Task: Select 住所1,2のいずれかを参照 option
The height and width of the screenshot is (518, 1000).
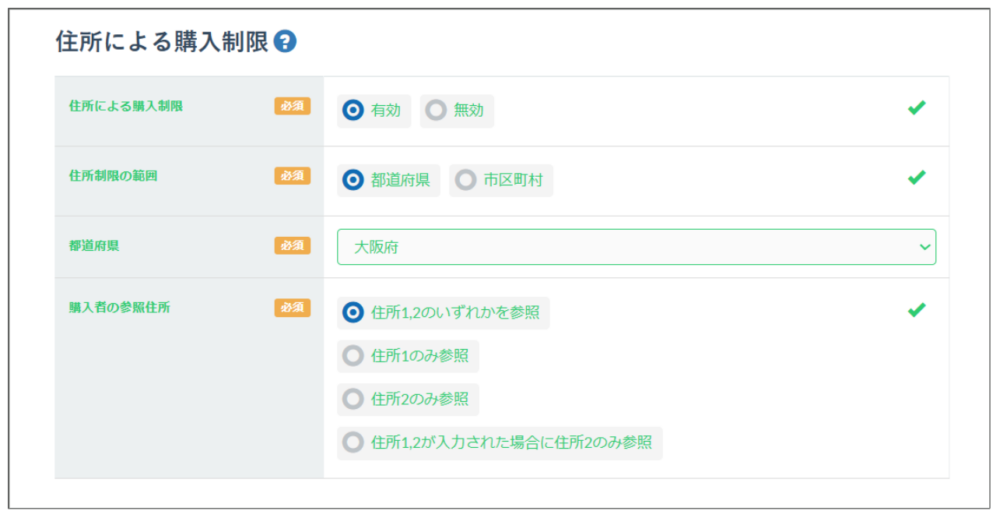Action: 353,313
